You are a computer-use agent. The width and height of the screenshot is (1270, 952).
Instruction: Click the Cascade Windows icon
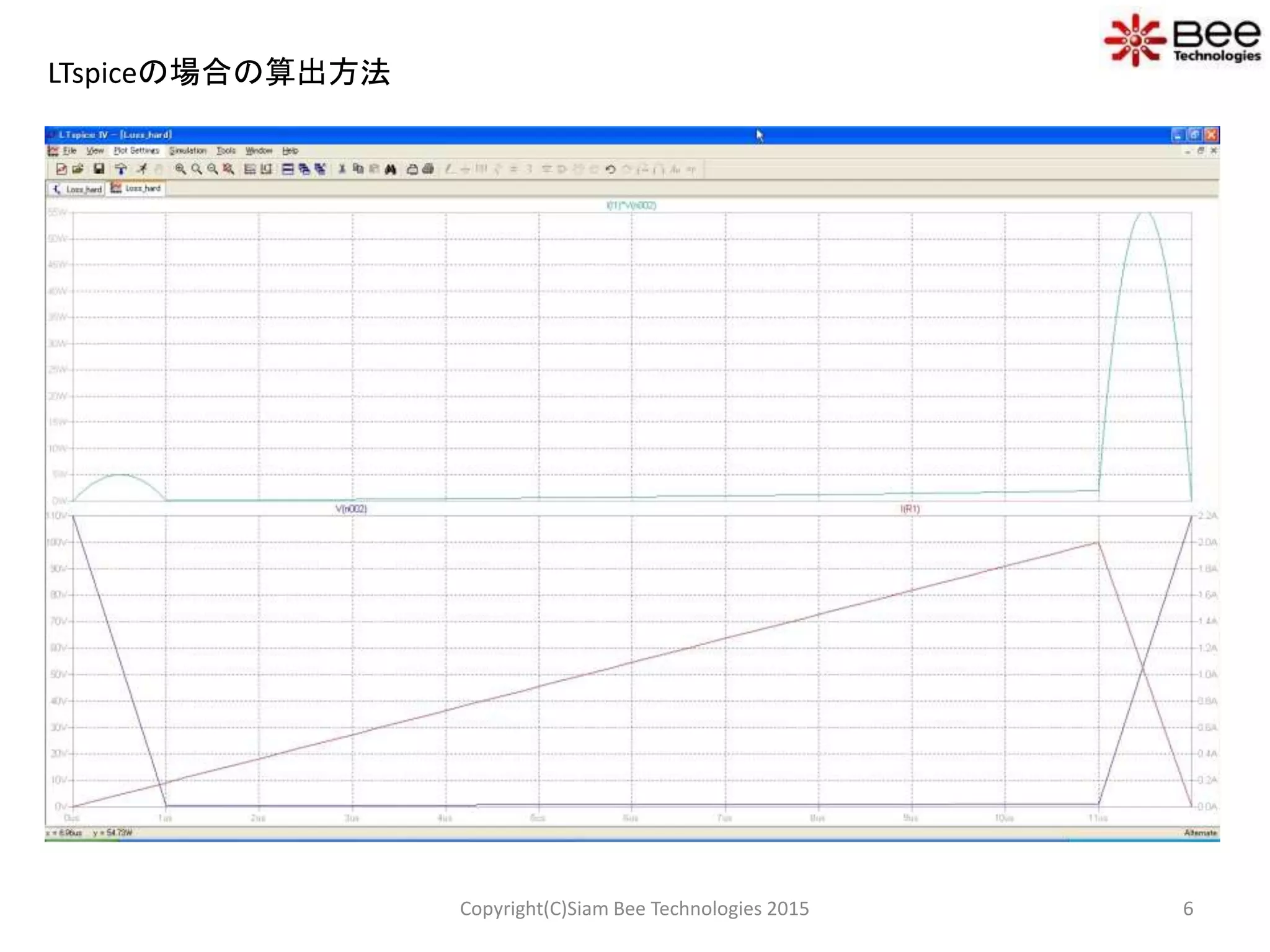pyautogui.click(x=304, y=169)
